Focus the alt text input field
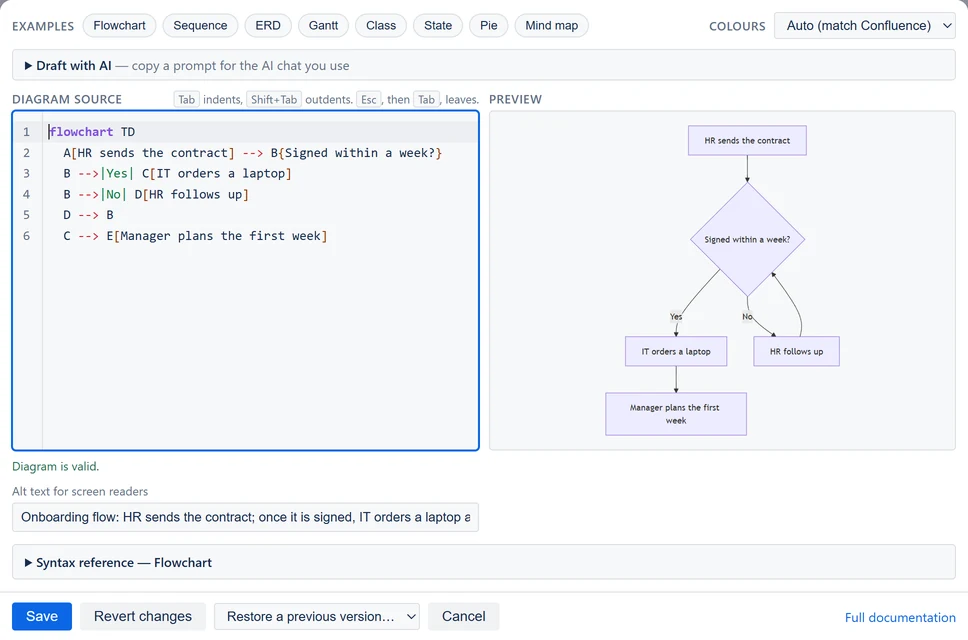The height and width of the screenshot is (640, 968). click(x=245, y=517)
